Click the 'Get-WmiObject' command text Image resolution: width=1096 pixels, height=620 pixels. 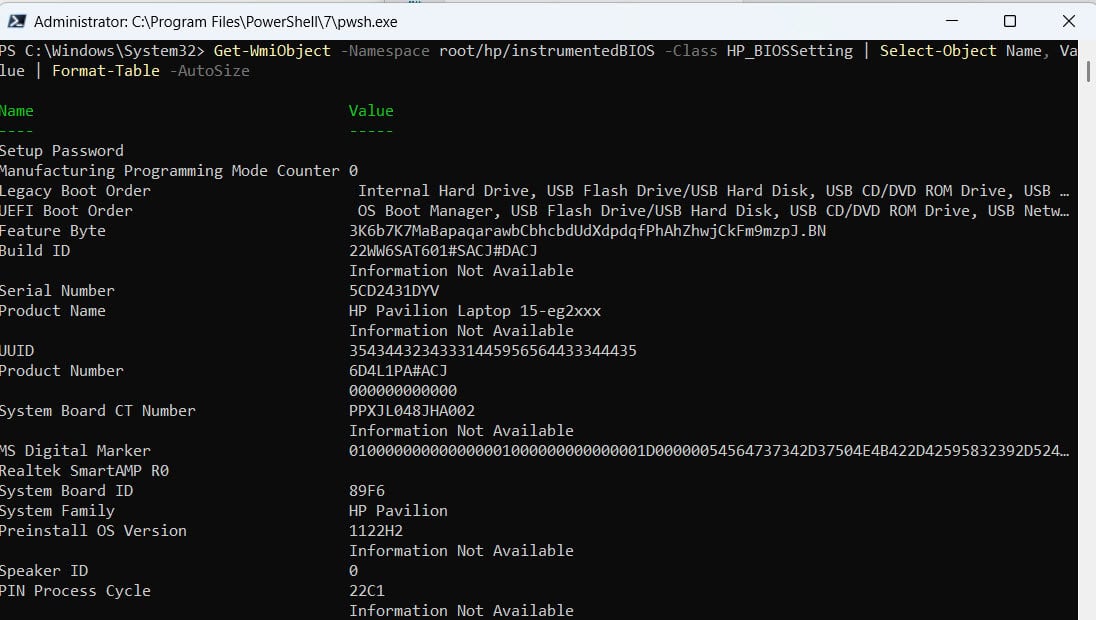pyautogui.click(x=272, y=51)
